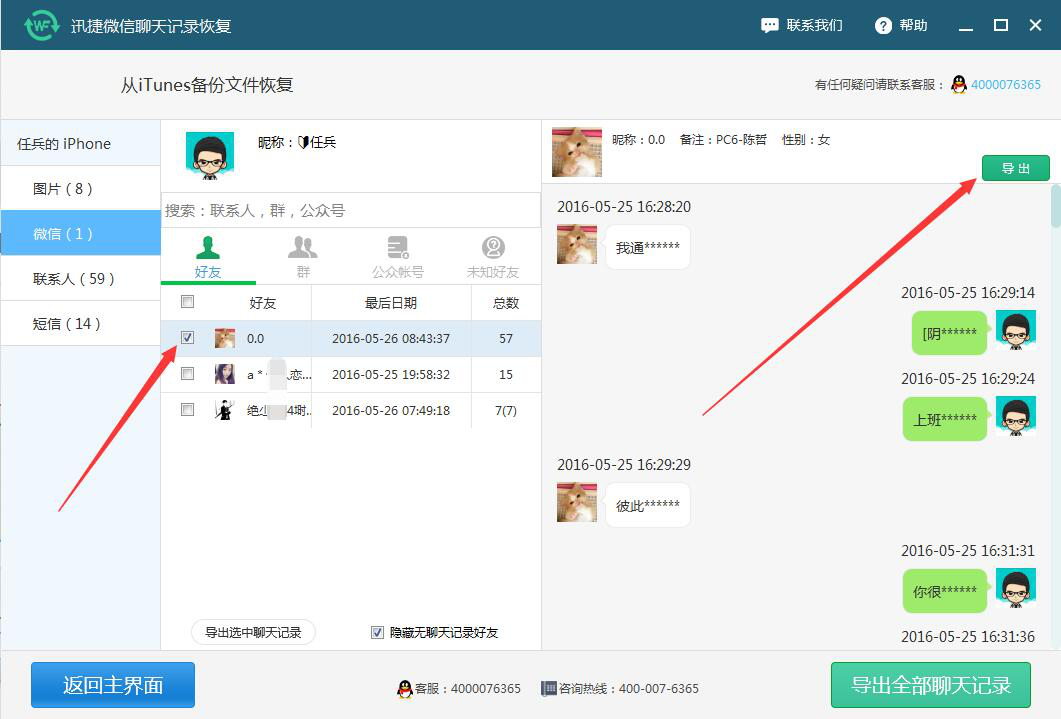This screenshot has height=719, width=1061.
Task: Click bottom 客服：4000076365 text
Action: 468,689
